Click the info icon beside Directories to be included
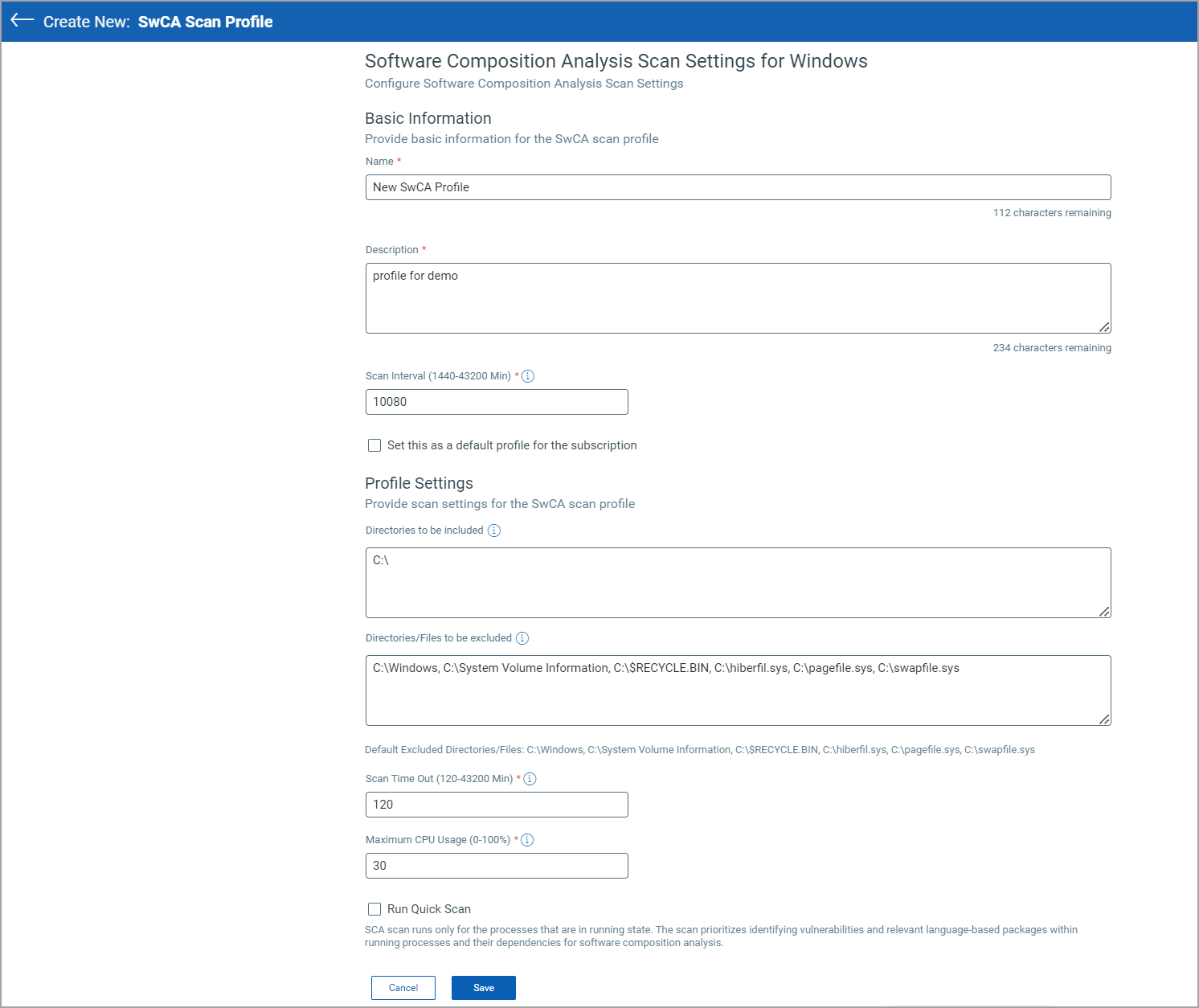The height and width of the screenshot is (1008, 1199). click(x=494, y=530)
